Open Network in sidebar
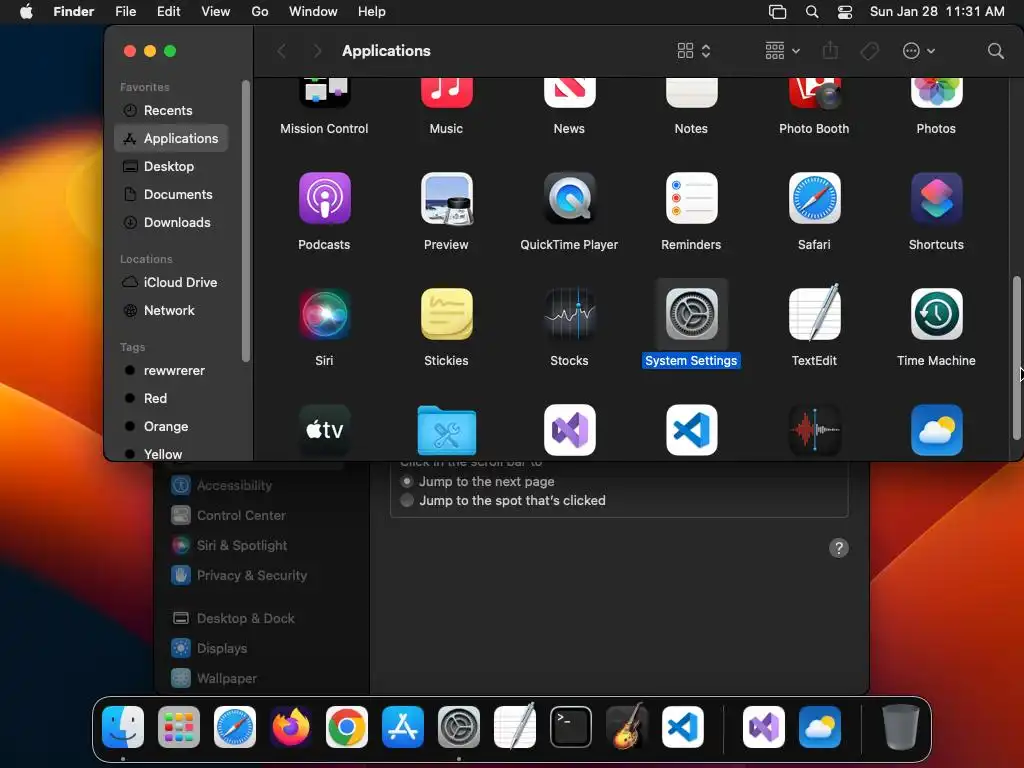Viewport: 1024px width, 768px height. pyautogui.click(x=171, y=311)
